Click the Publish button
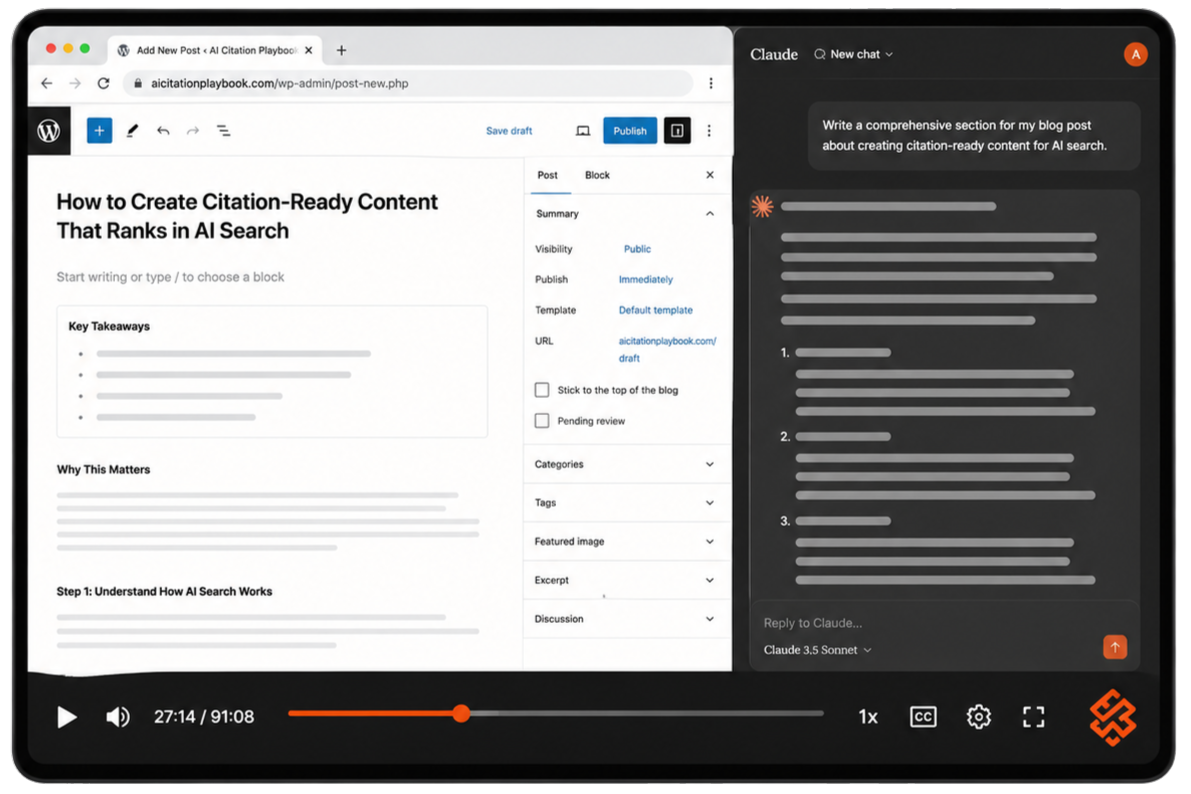Viewport: 1191px width, 794px height. click(630, 131)
